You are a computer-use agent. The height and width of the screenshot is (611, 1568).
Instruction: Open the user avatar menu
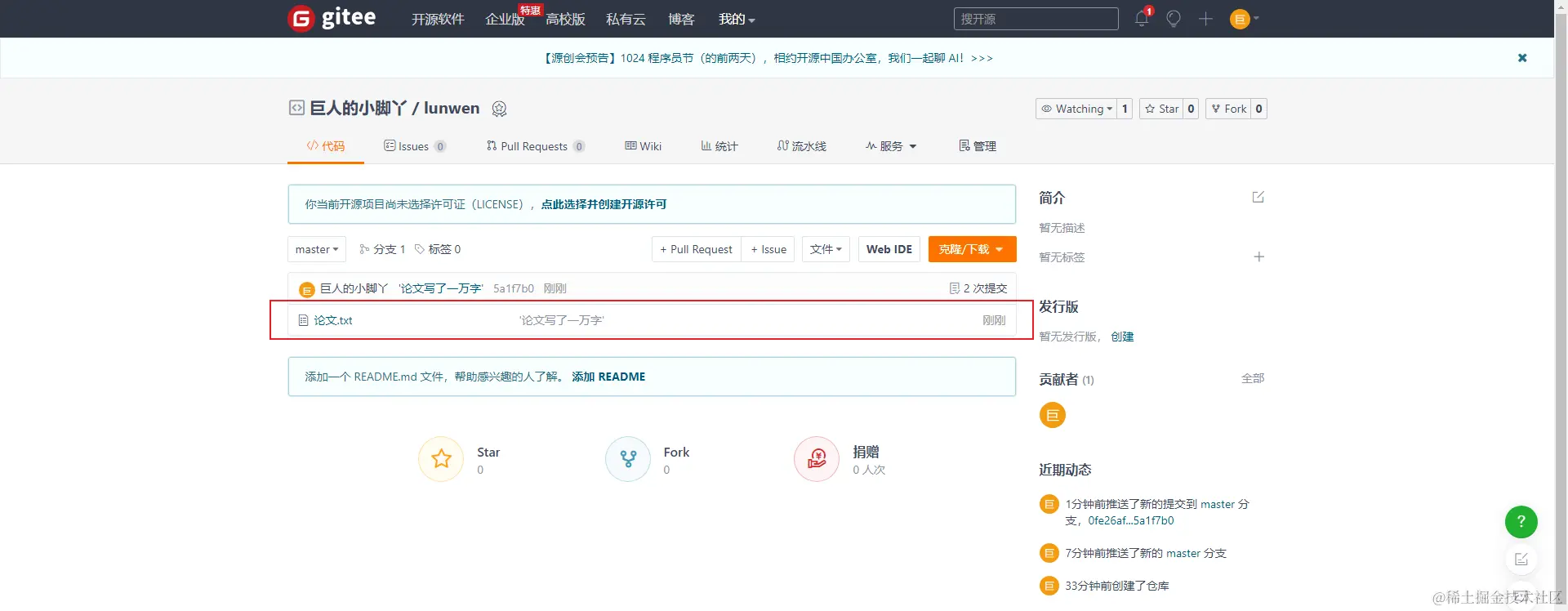pyautogui.click(x=1244, y=19)
